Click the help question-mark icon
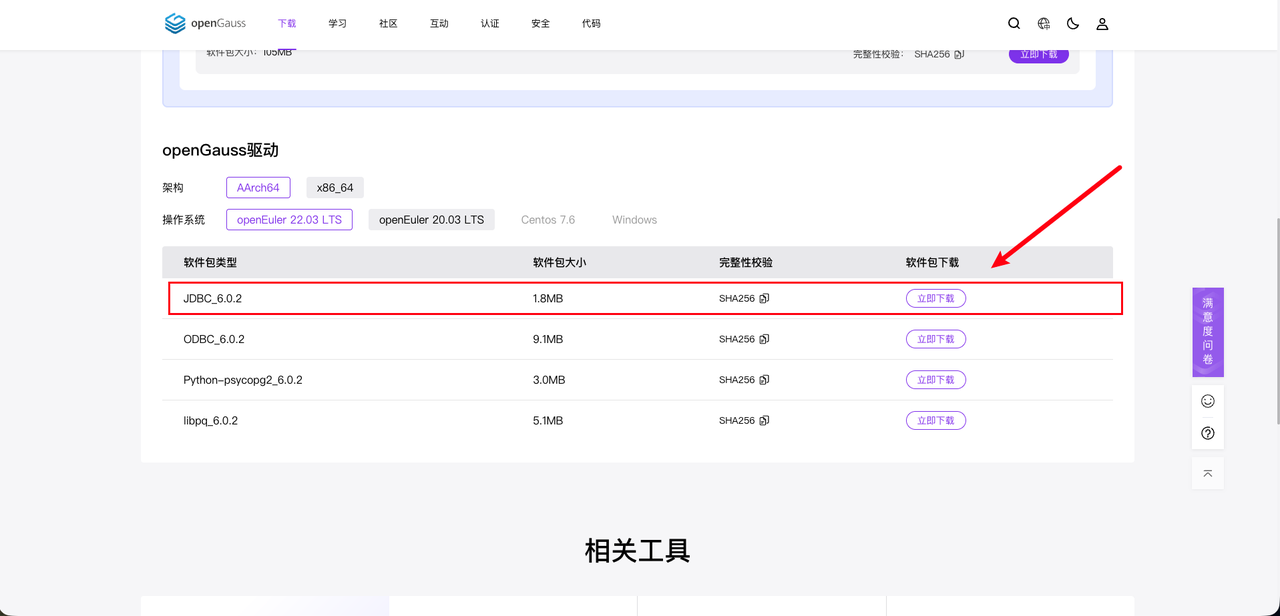This screenshot has width=1280, height=616. (x=1207, y=432)
